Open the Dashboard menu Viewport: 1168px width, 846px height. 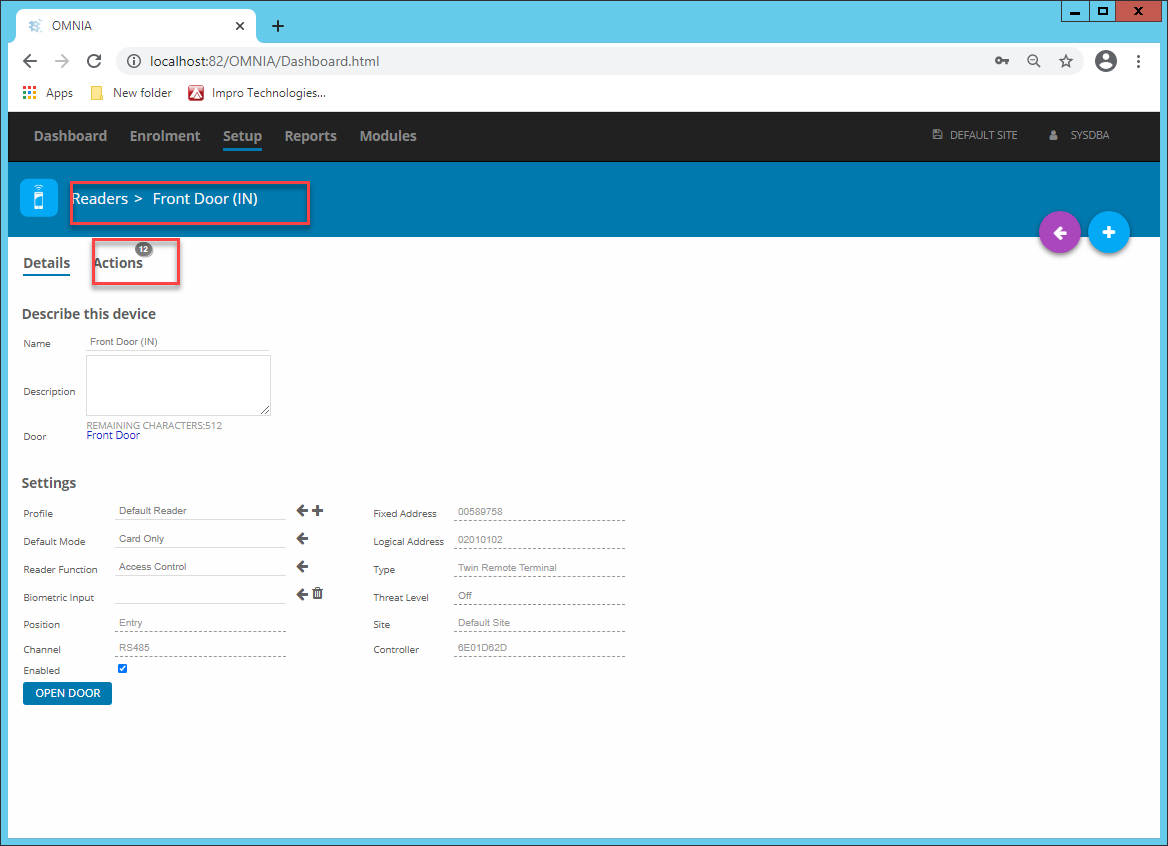(70, 136)
